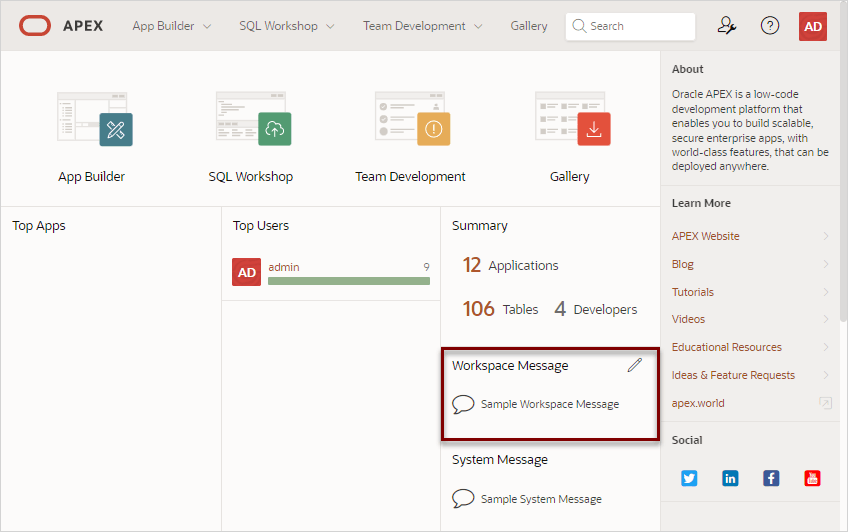Open the Team Development tile icon
Viewport: 848px width, 532px height.
tap(412, 119)
